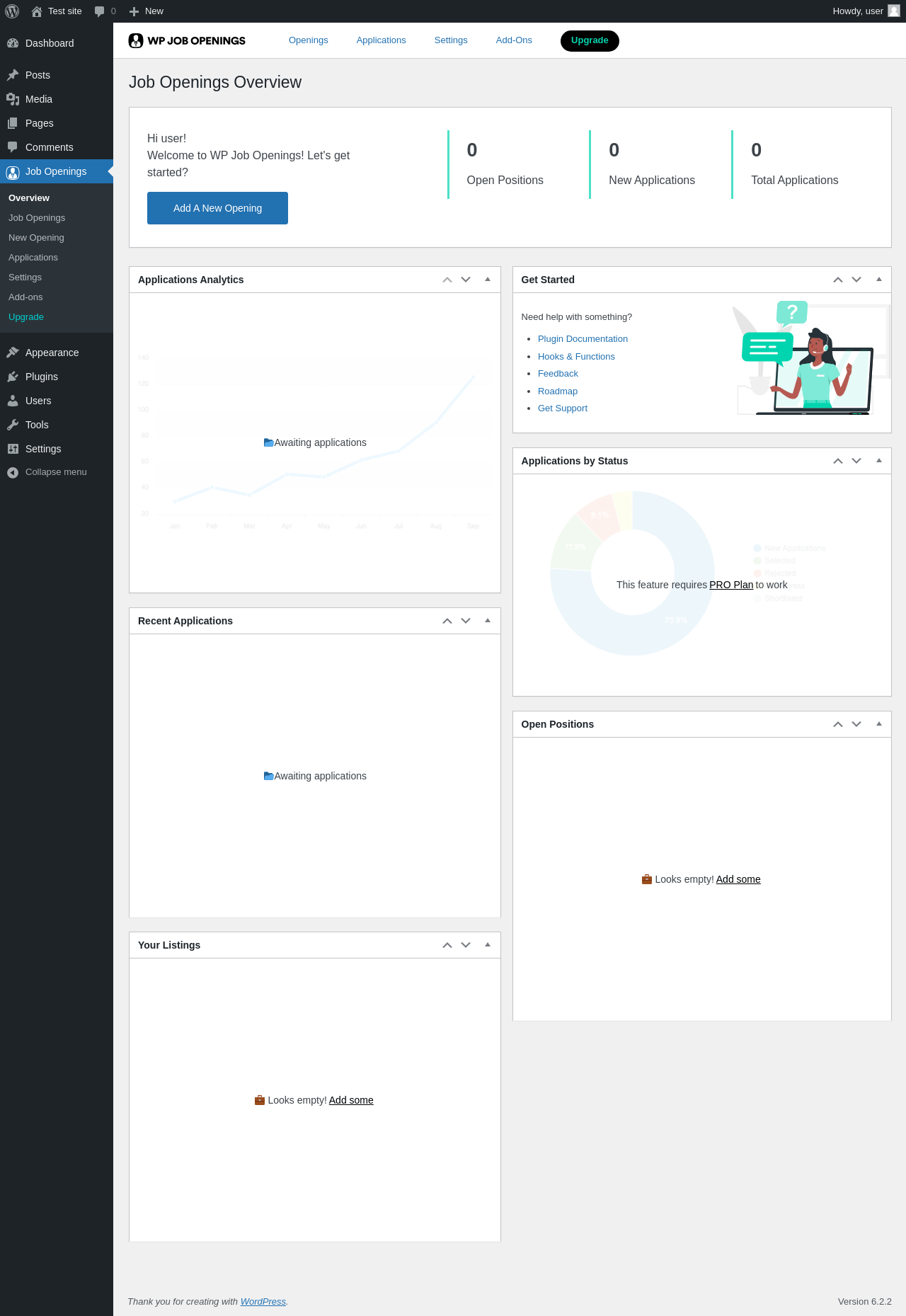
Task: Move Get Started panel up
Action: 838,280
